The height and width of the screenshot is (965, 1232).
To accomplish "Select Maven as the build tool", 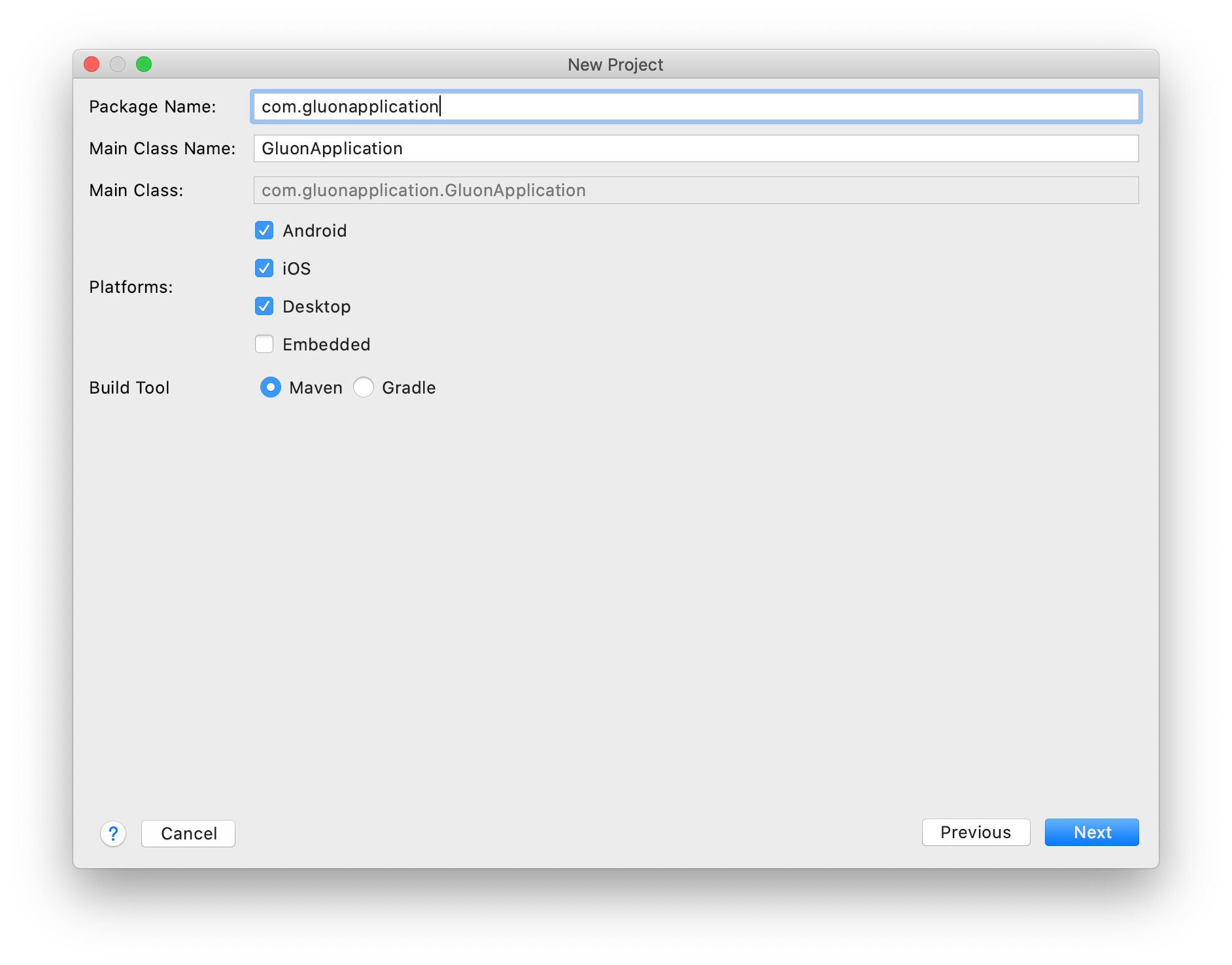I will pyautogui.click(x=271, y=387).
